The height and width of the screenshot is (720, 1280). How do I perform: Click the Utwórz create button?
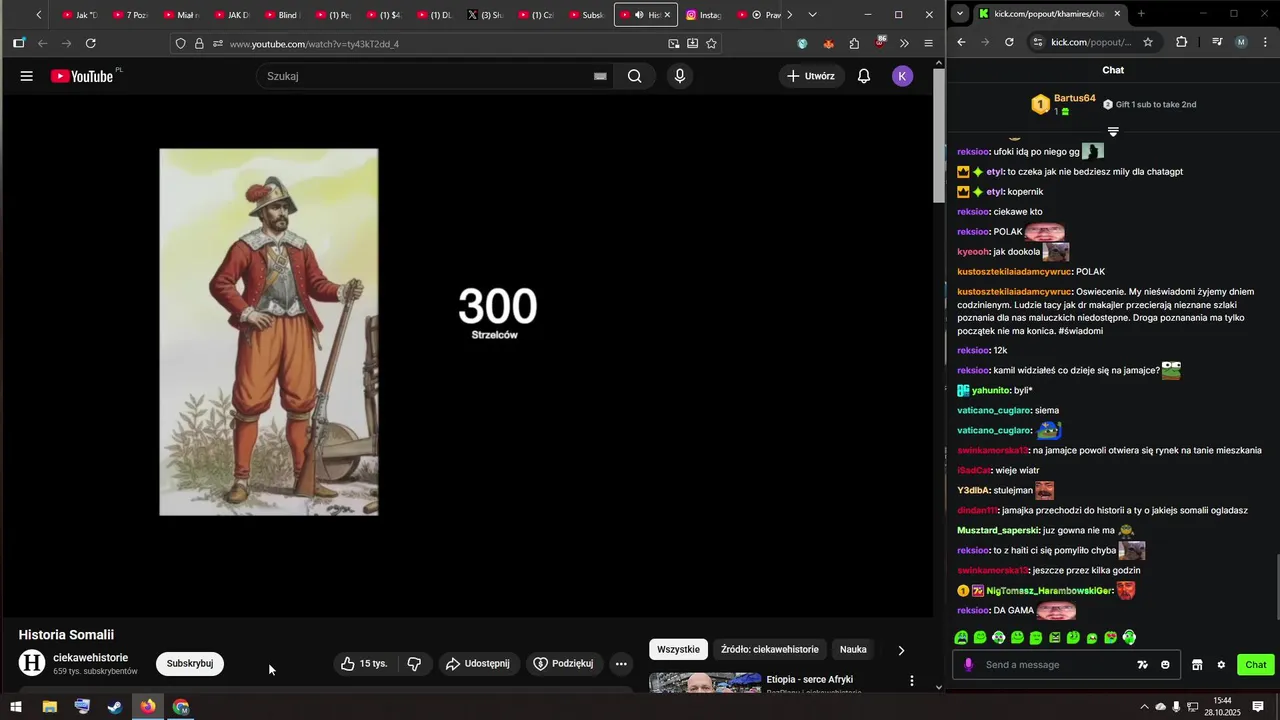tap(812, 76)
